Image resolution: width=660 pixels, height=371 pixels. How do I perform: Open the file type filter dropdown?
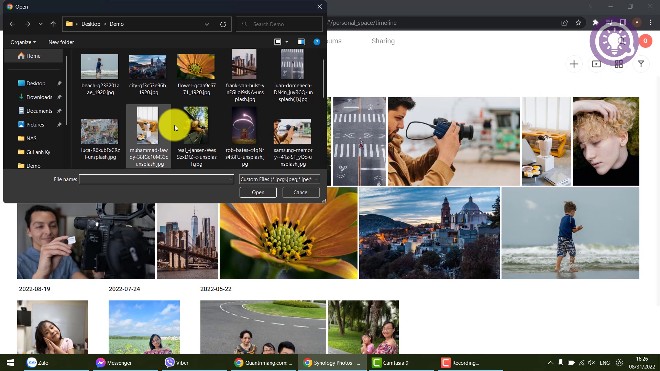(x=279, y=179)
